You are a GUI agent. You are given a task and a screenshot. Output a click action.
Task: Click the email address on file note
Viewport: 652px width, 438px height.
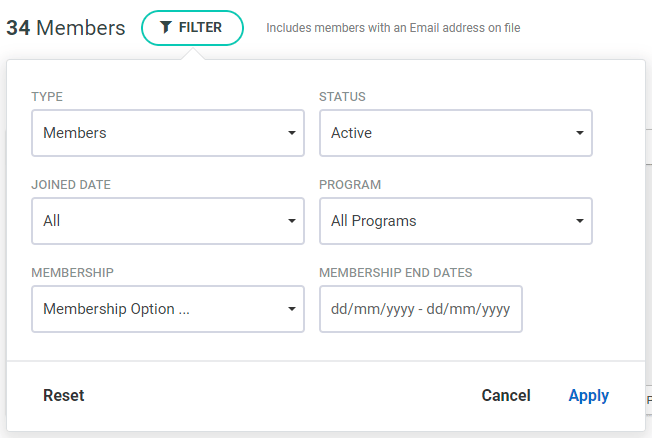pyautogui.click(x=393, y=28)
